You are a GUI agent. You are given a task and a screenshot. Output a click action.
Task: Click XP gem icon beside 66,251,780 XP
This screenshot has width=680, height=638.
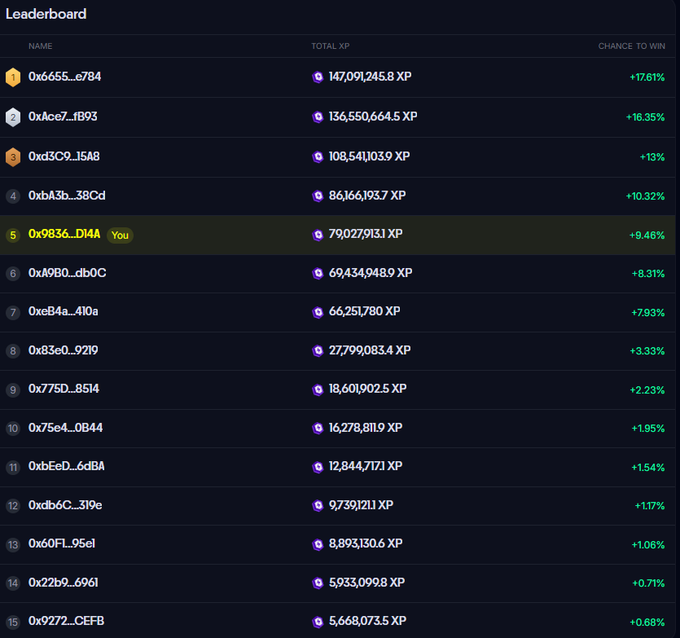[x=318, y=312]
